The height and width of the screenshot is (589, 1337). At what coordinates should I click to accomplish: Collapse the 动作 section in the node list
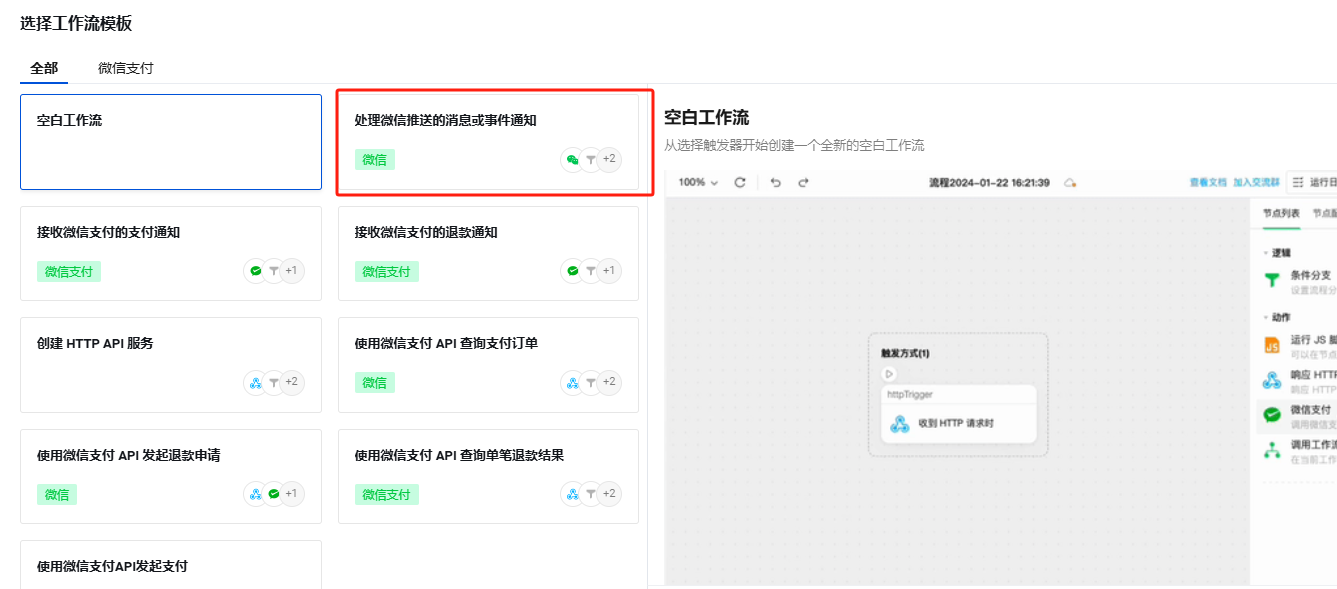(x=1264, y=316)
